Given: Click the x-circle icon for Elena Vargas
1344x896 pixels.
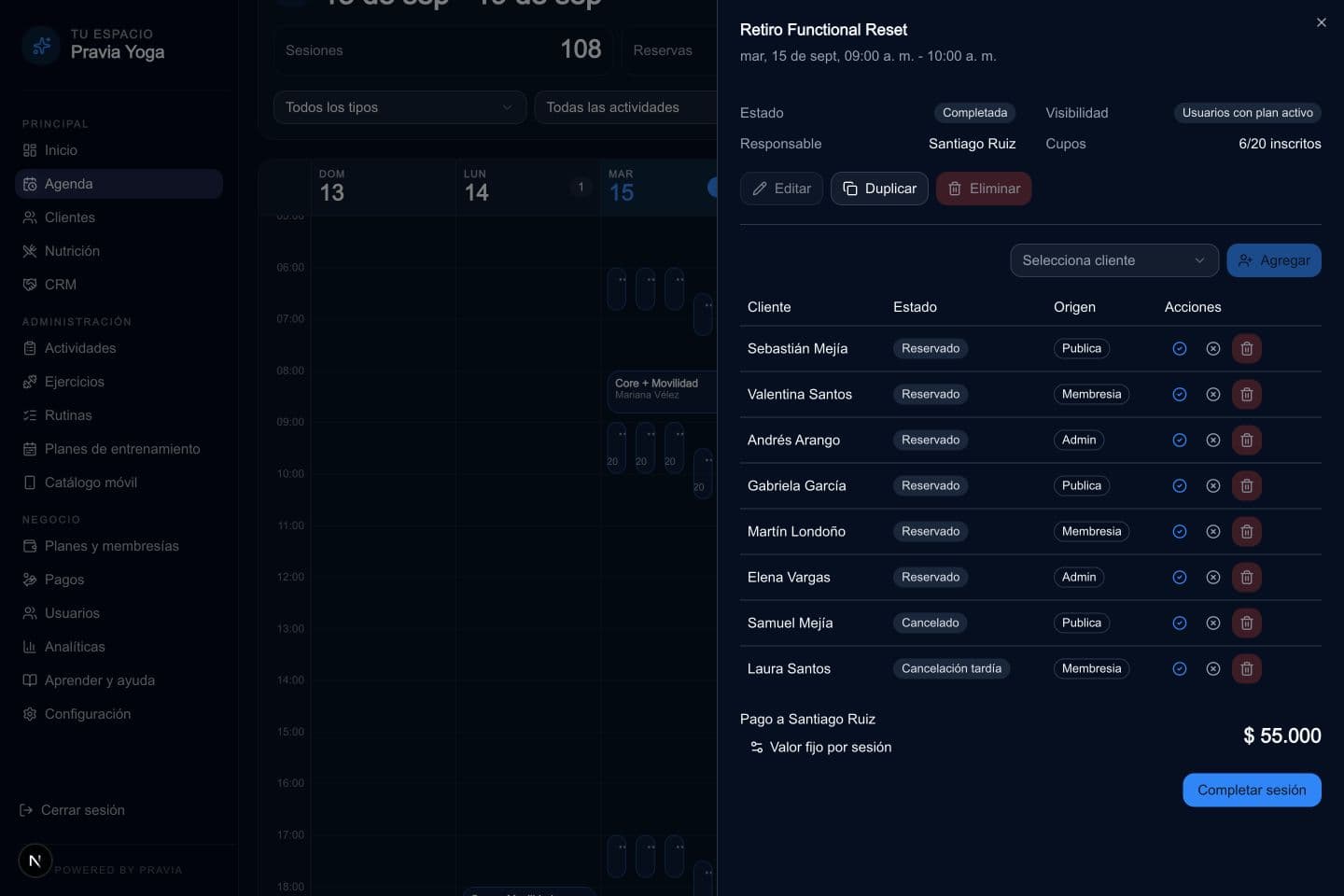Looking at the screenshot, I should pos(1213,577).
